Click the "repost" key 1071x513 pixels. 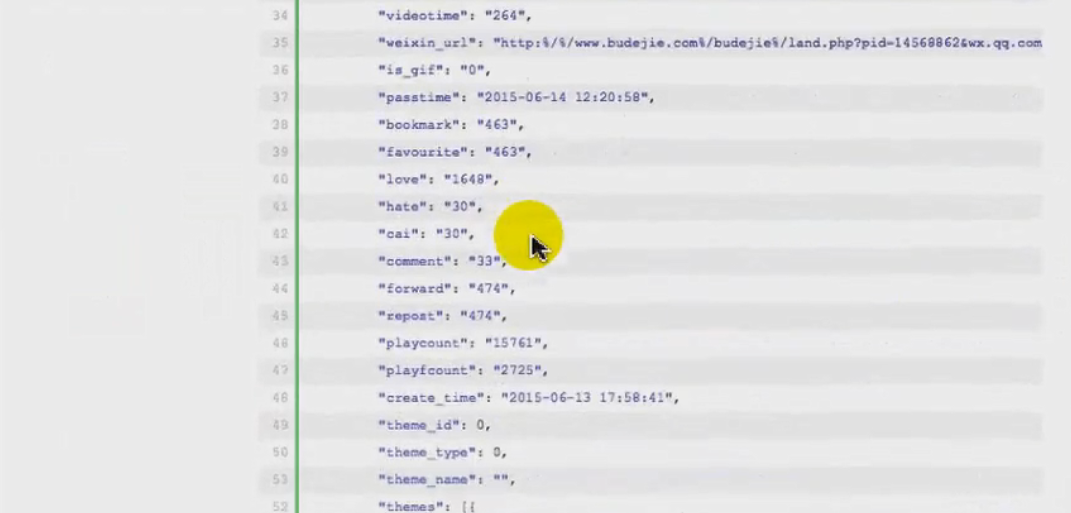click(410, 316)
